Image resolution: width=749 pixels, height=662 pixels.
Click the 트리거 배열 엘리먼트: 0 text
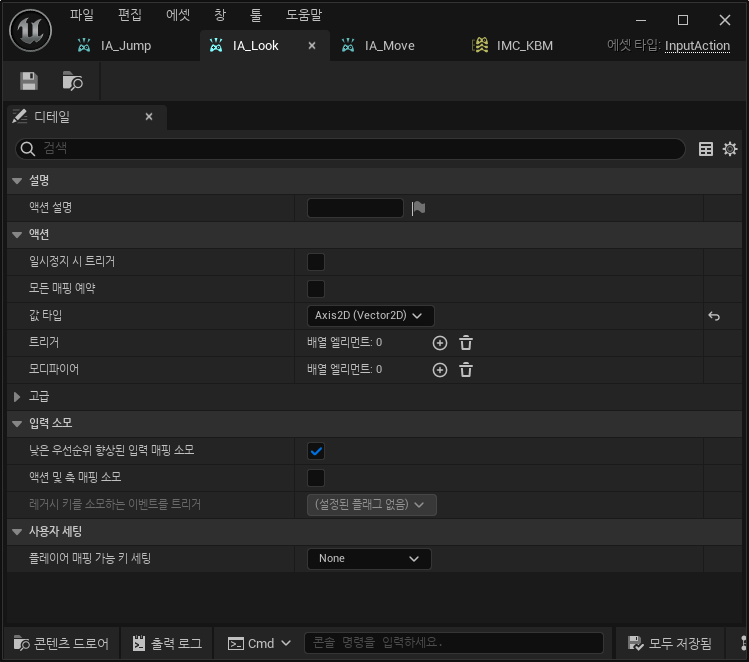[x=344, y=343]
